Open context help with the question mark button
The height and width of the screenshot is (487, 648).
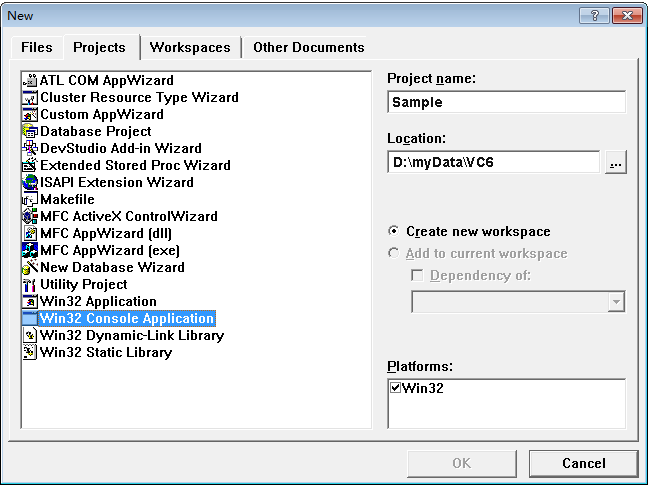(594, 16)
